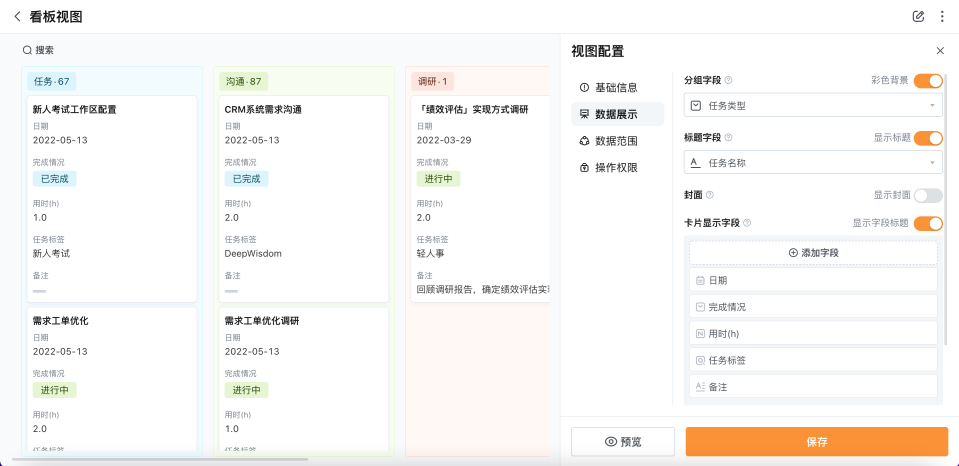959x466 pixels.
Task: Select the 日期 card field row
Action: click(x=813, y=280)
